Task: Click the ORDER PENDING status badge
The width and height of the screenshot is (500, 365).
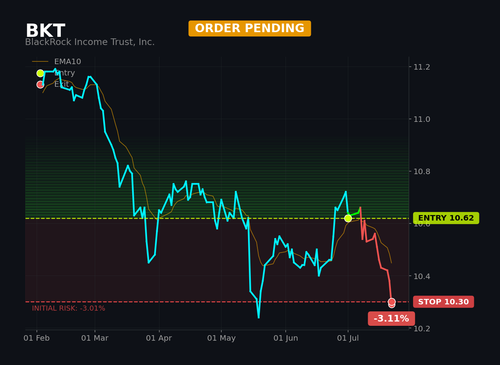Action: coord(250,28)
